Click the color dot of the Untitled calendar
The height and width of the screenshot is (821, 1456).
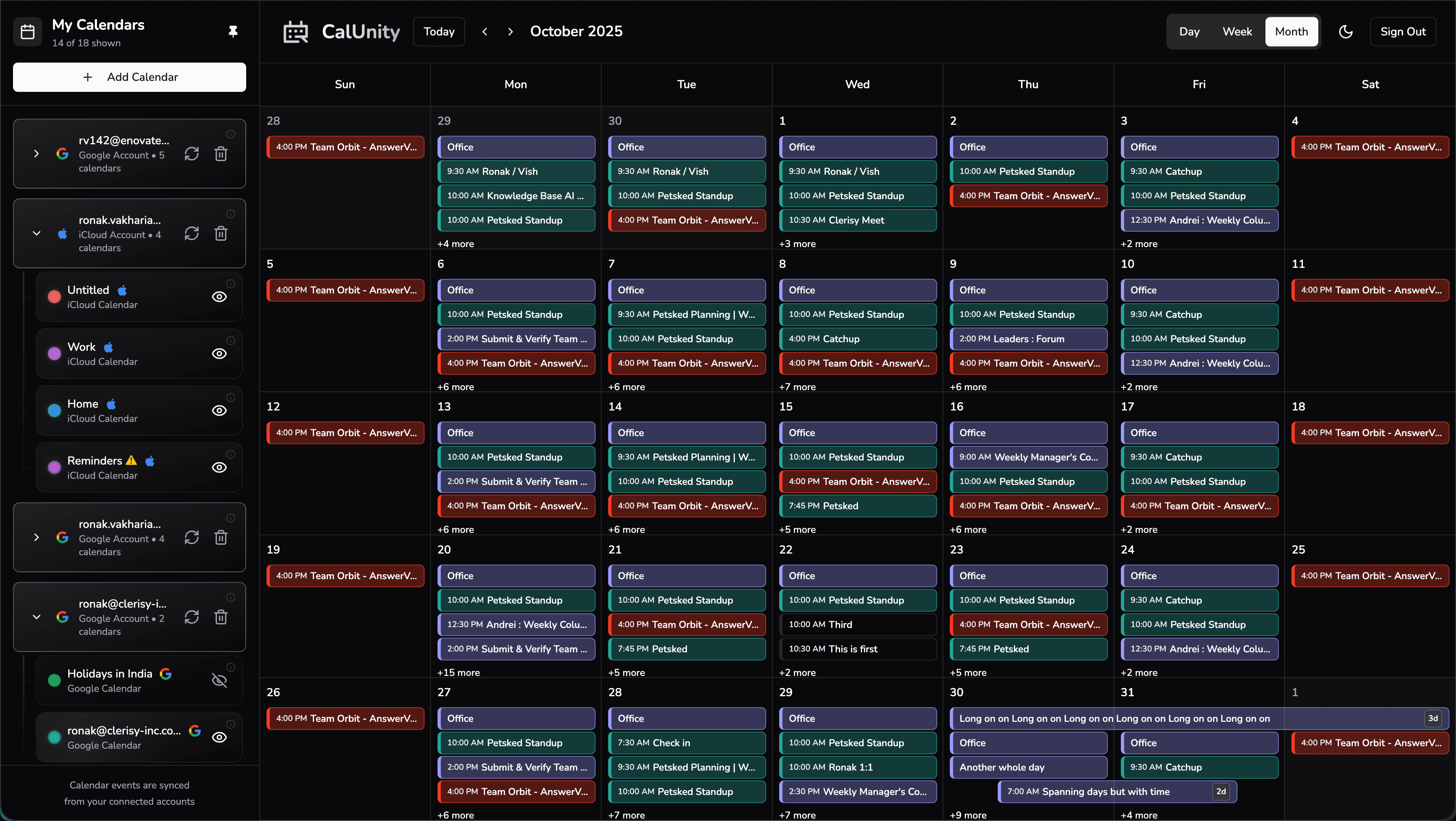click(x=54, y=296)
